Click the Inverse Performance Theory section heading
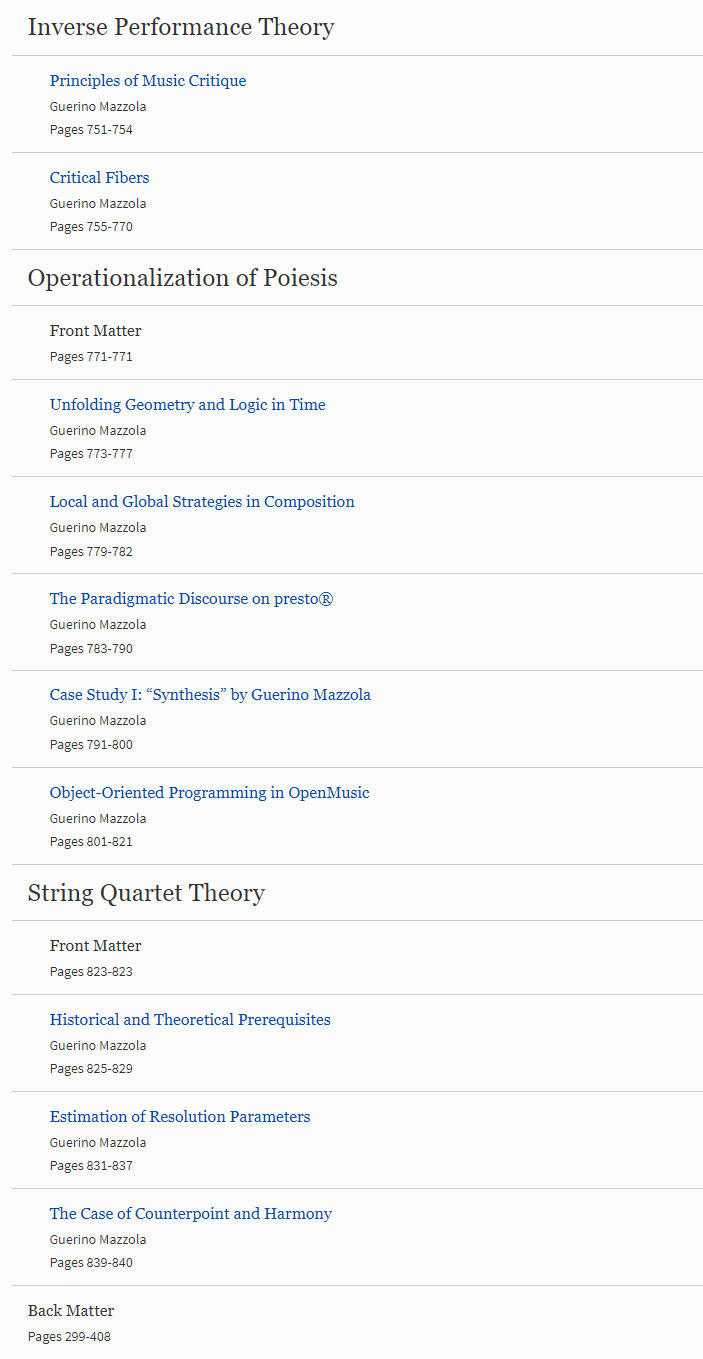 (x=181, y=27)
